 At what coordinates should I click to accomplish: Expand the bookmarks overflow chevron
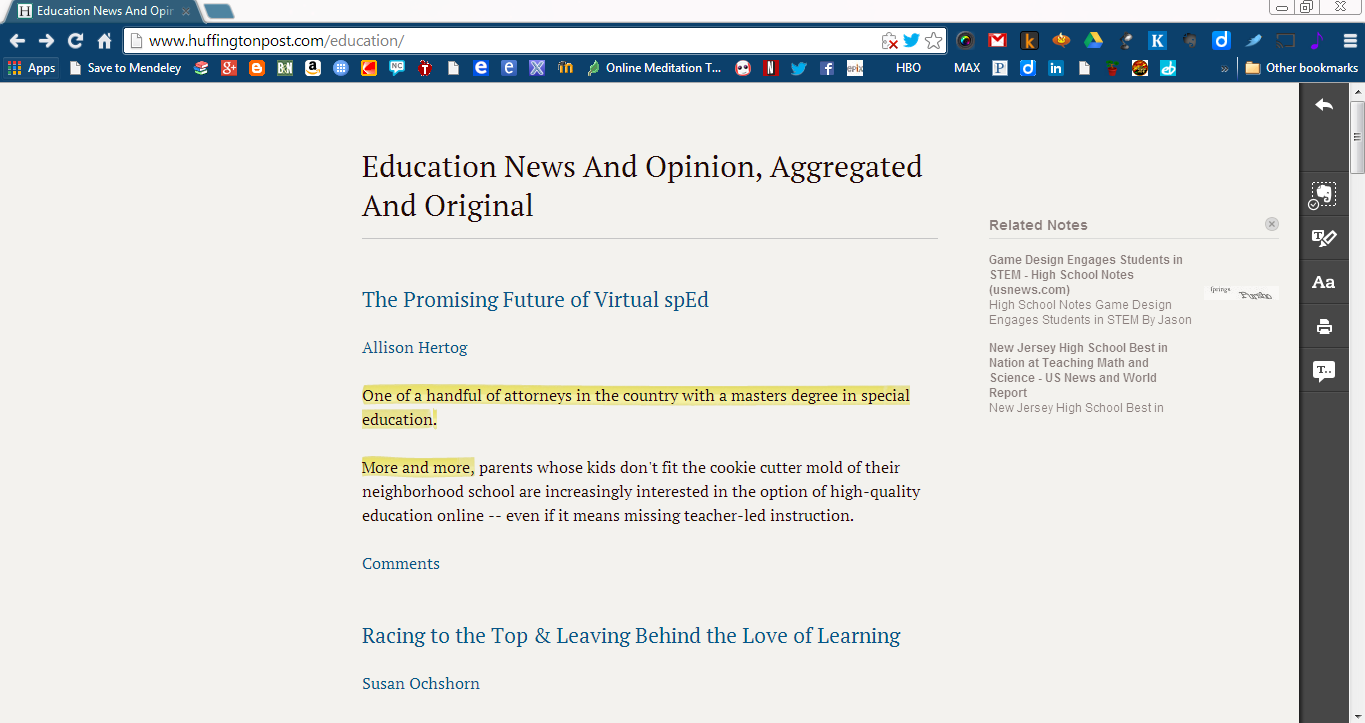1224,68
